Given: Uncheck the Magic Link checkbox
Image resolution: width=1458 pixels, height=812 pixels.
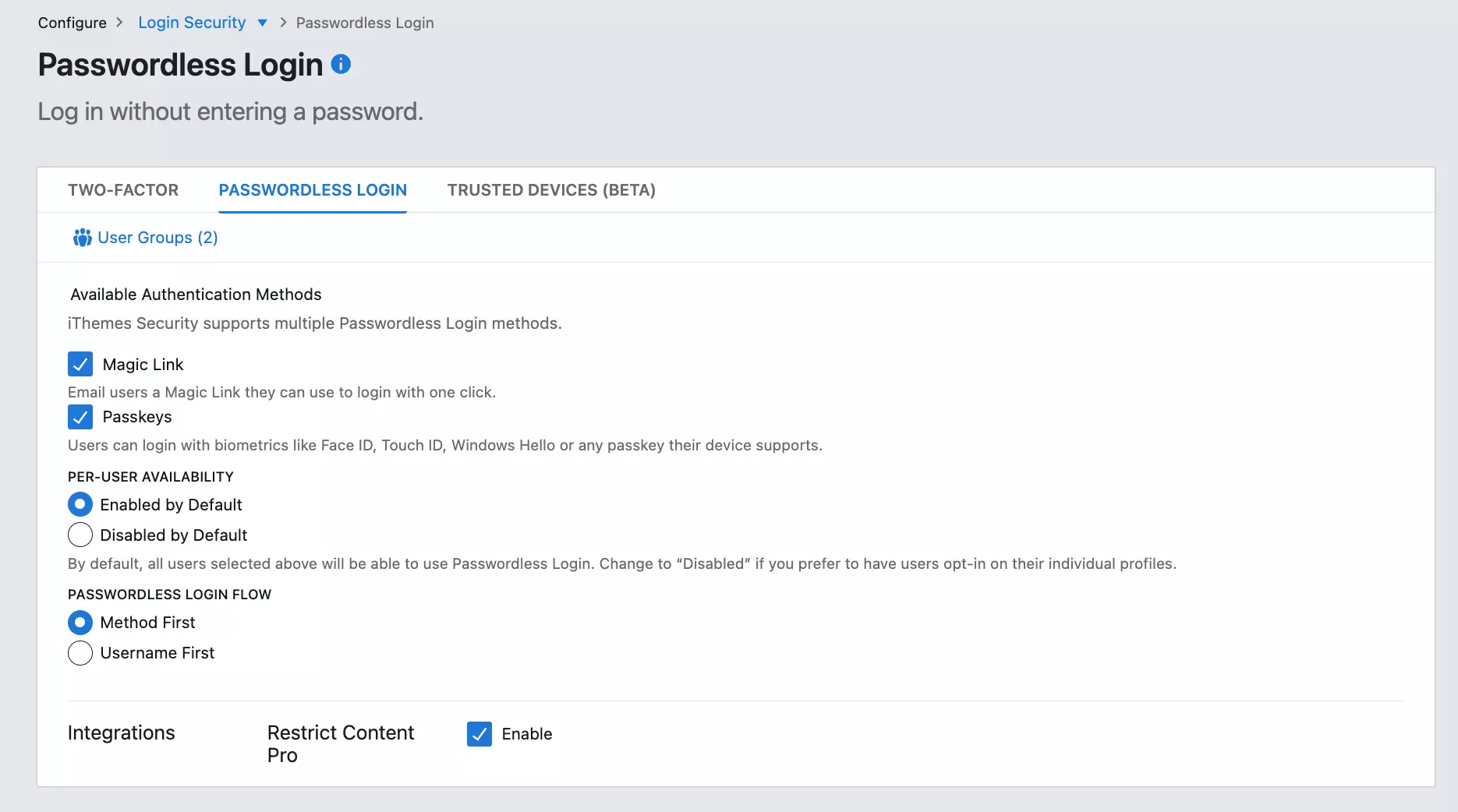Looking at the screenshot, I should coord(80,364).
